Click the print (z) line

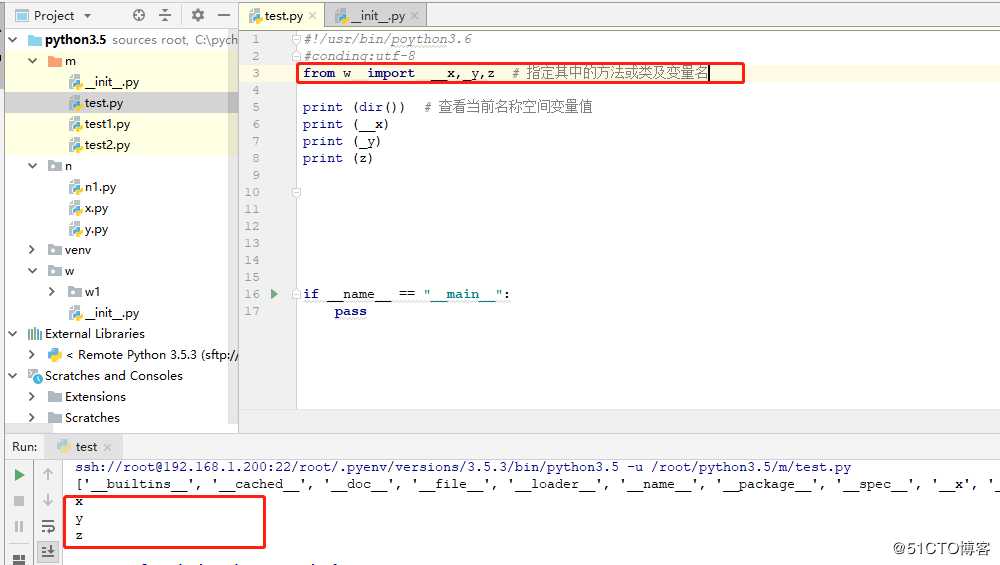click(337, 158)
